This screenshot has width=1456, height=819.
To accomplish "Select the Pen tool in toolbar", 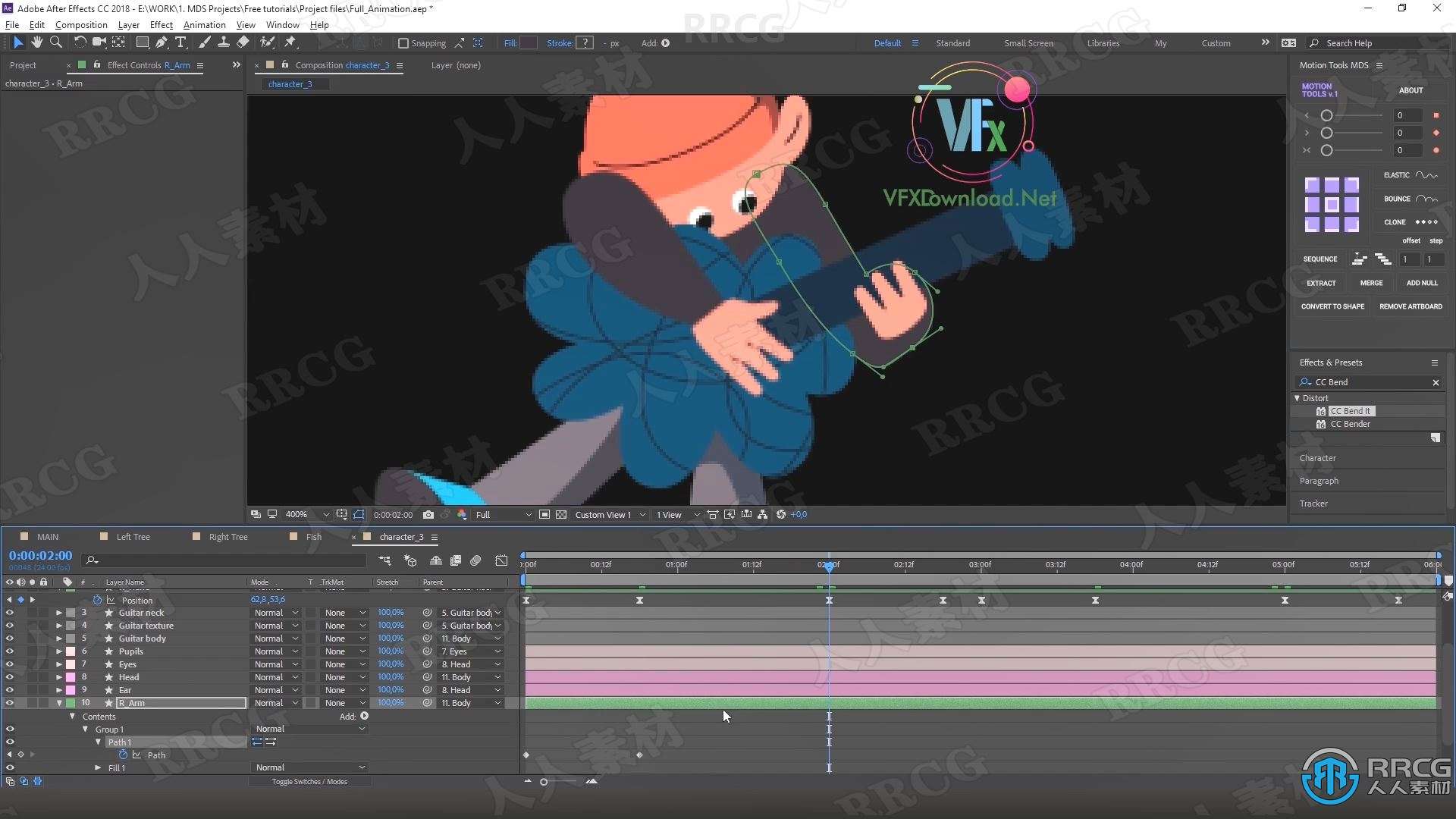I will coord(161,42).
